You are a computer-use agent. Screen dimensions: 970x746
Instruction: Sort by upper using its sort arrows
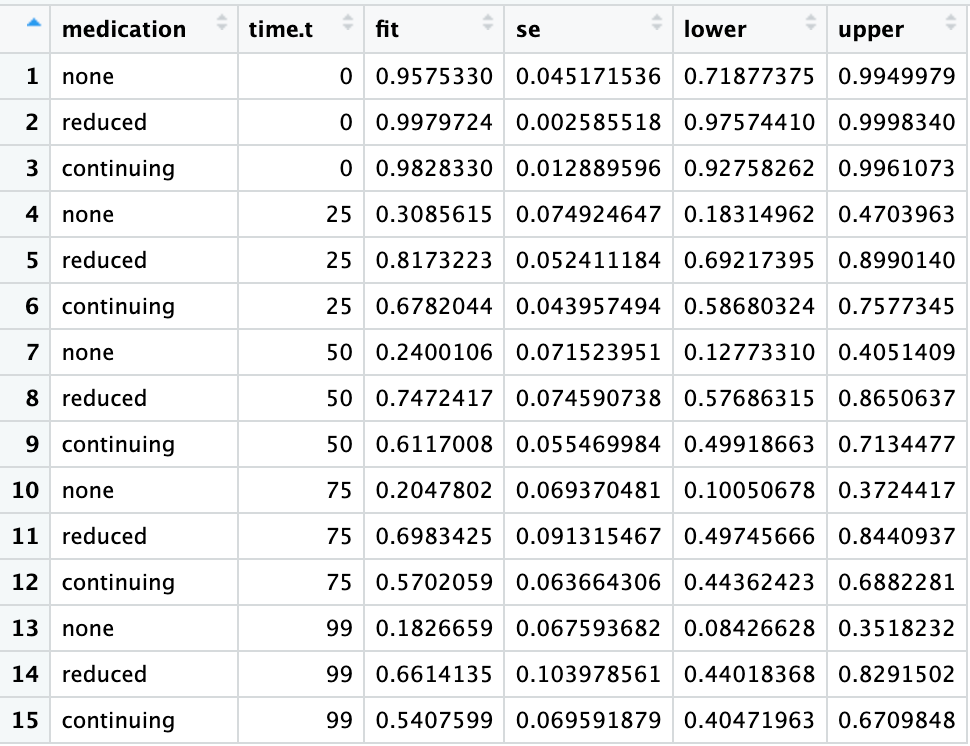pyautogui.click(x=951, y=22)
